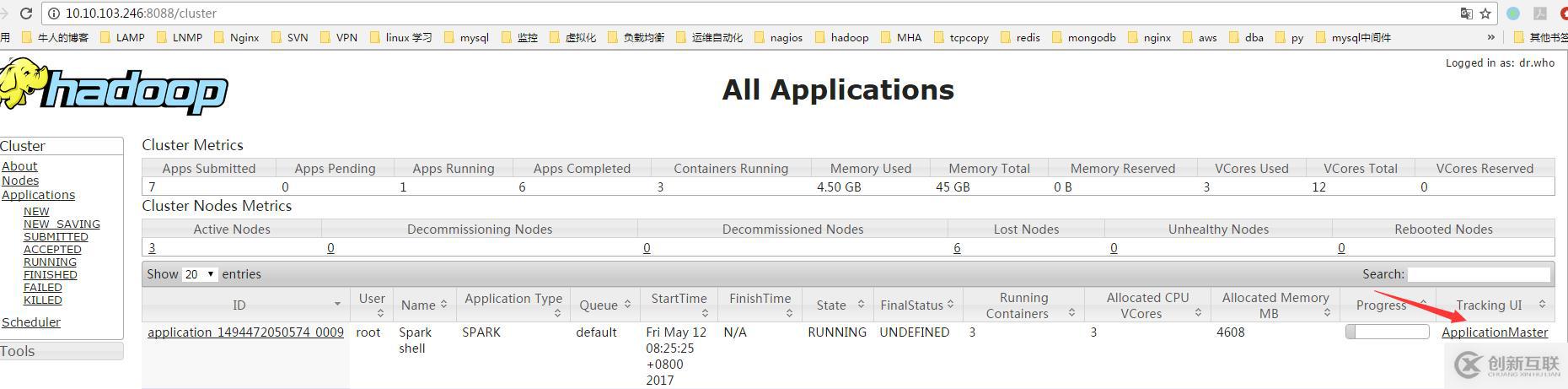Open application_1494472050574_0009 details

245,332
